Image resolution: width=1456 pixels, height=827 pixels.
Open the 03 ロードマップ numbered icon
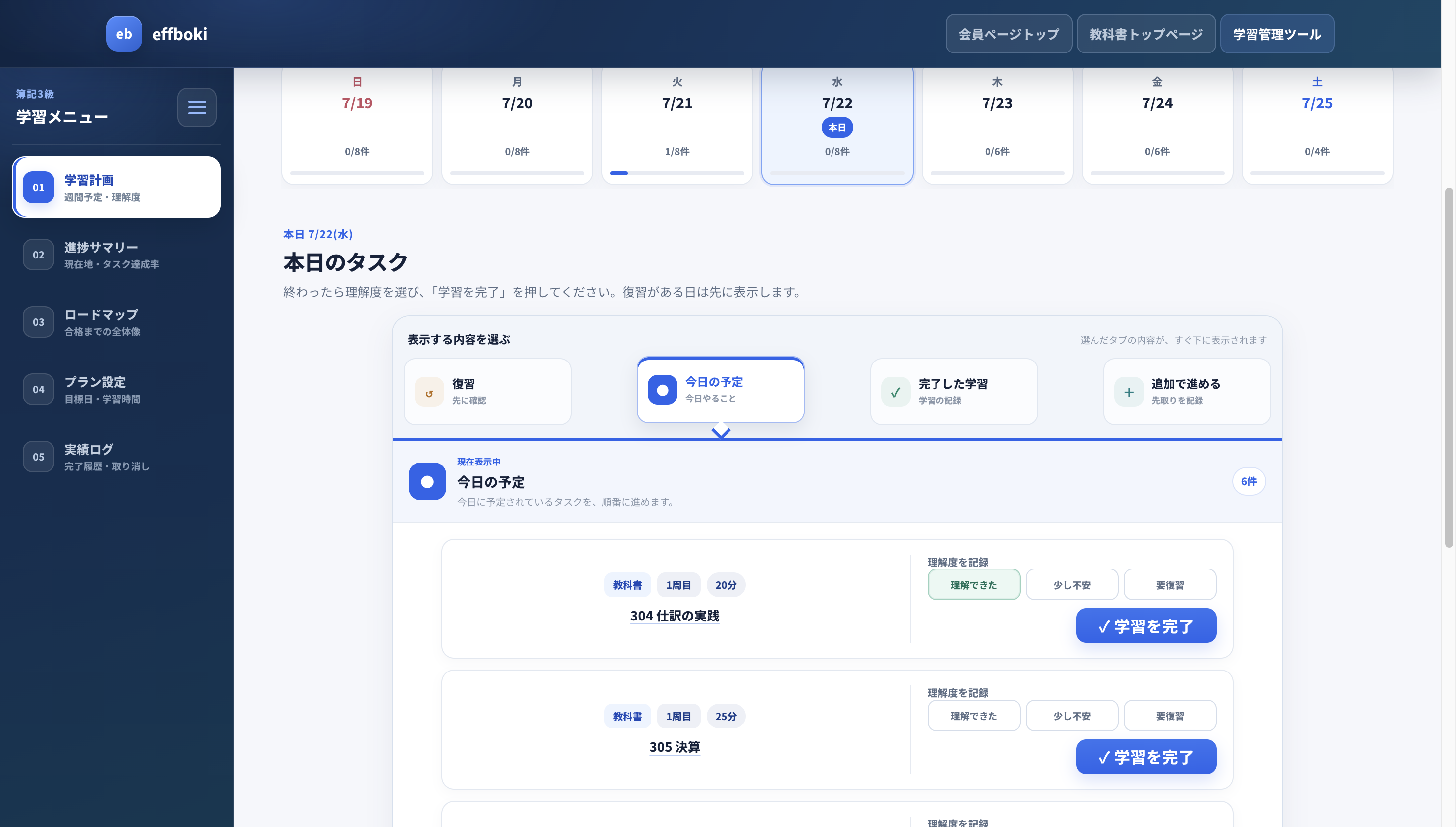pos(38,322)
